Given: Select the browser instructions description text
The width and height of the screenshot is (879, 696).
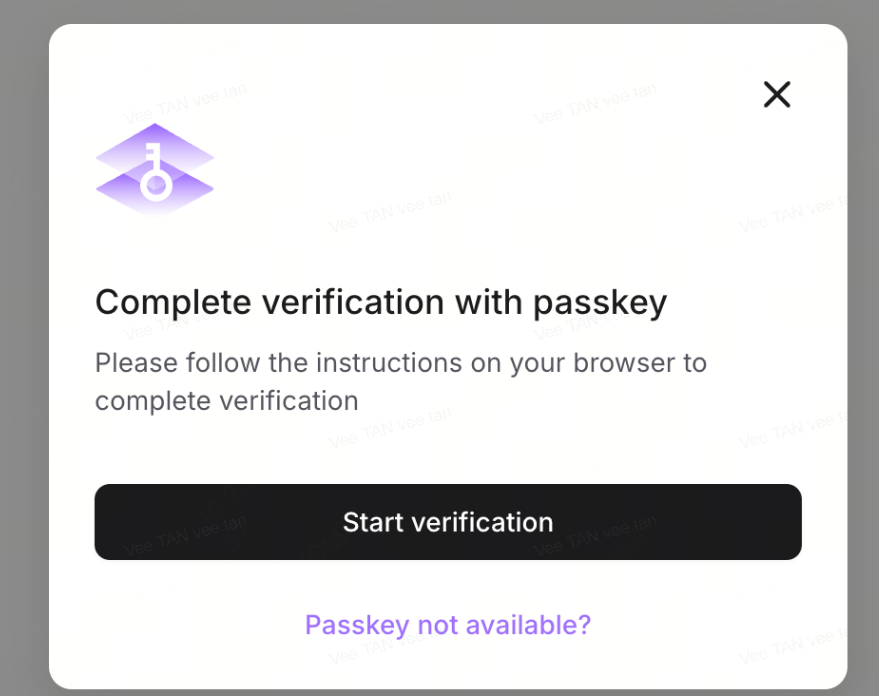Looking at the screenshot, I should click(x=400, y=381).
